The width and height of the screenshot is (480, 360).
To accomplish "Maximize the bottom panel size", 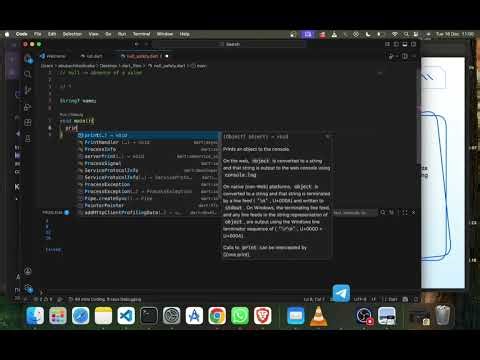I will 405,212.
